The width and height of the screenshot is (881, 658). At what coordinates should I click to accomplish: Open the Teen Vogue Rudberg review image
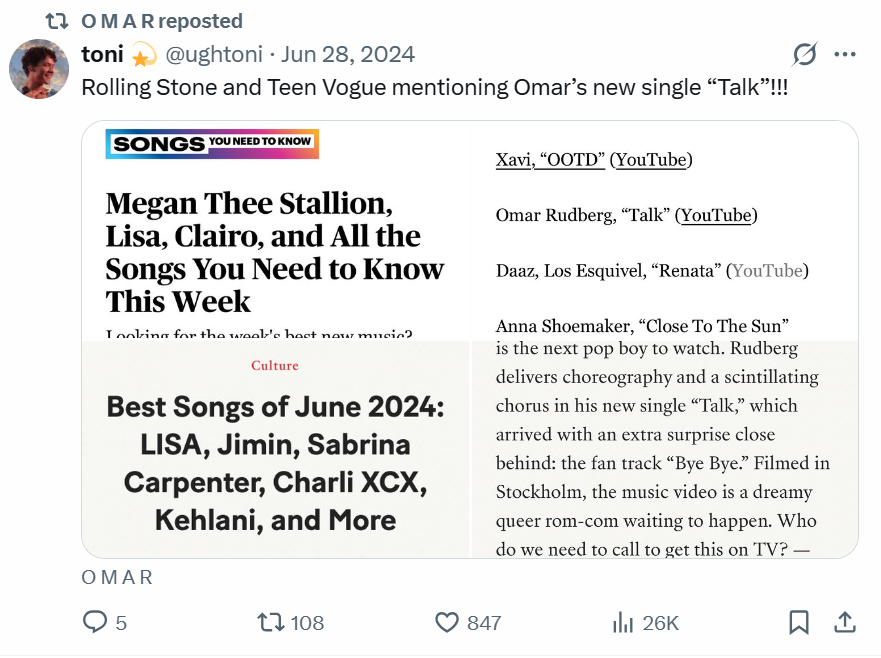(664, 450)
